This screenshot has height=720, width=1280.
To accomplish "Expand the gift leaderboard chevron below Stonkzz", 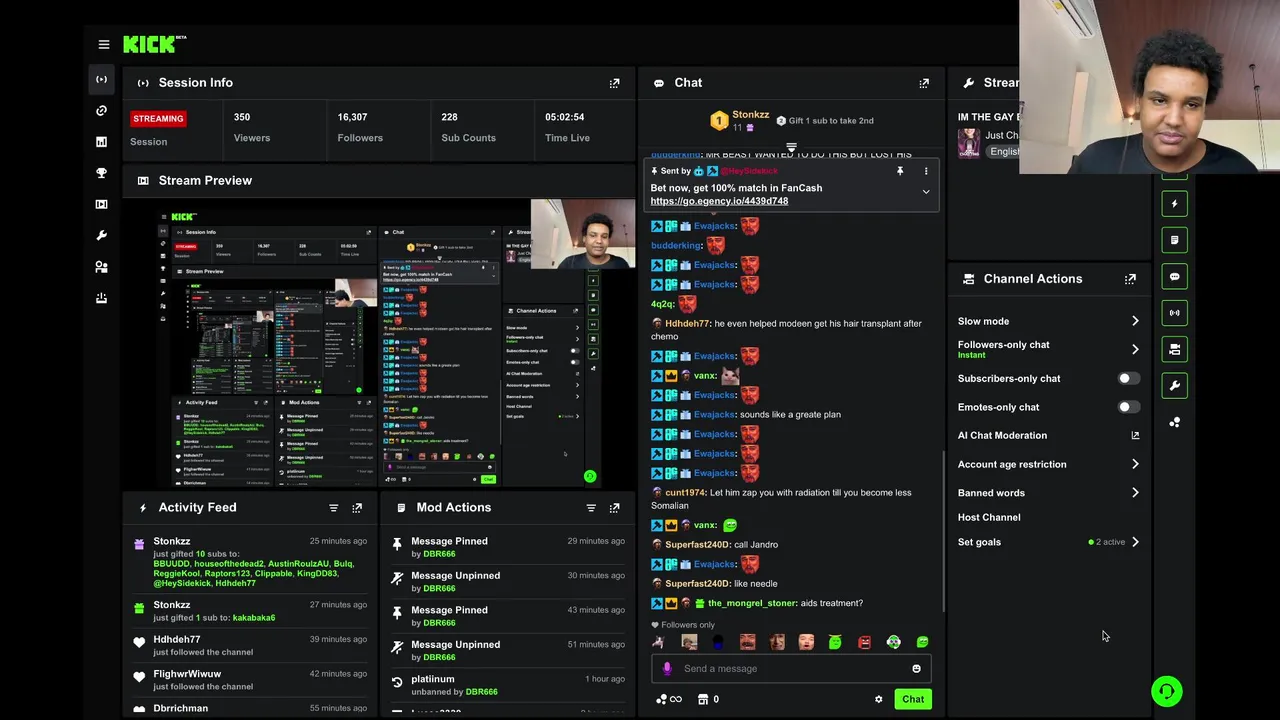I will tap(791, 147).
